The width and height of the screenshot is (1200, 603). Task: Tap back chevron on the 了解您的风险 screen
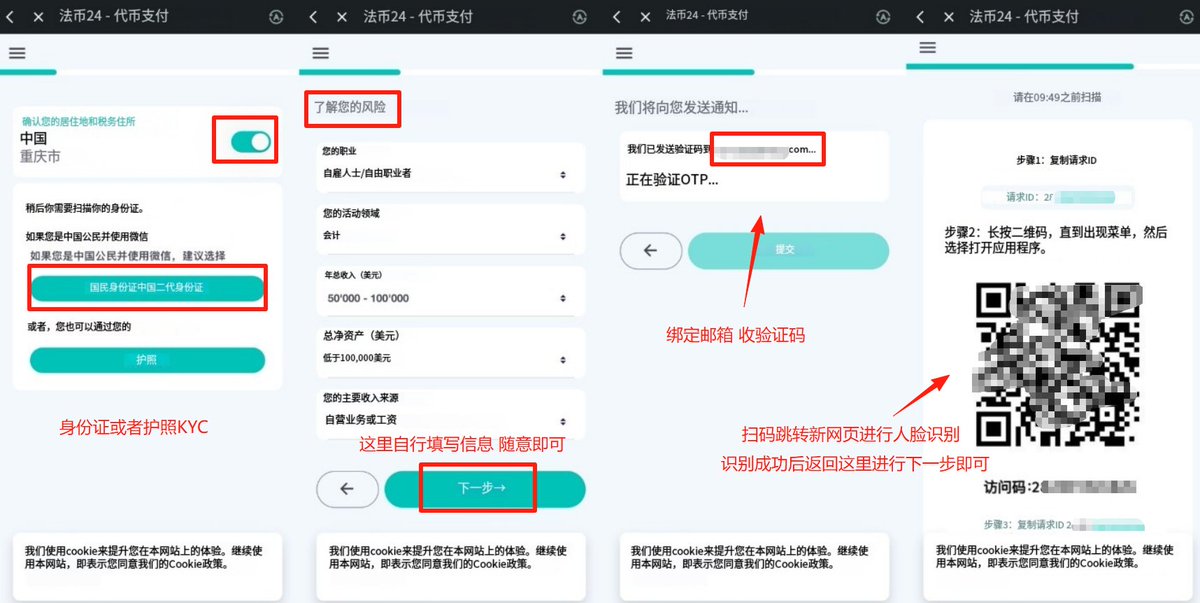tap(313, 17)
